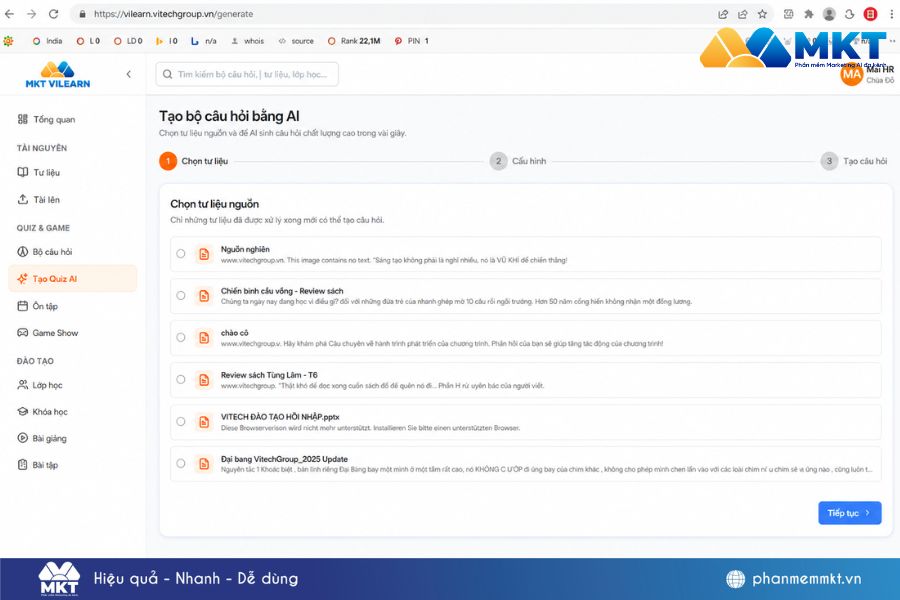
Task: Open the three-dot browser menu
Action: (891, 14)
